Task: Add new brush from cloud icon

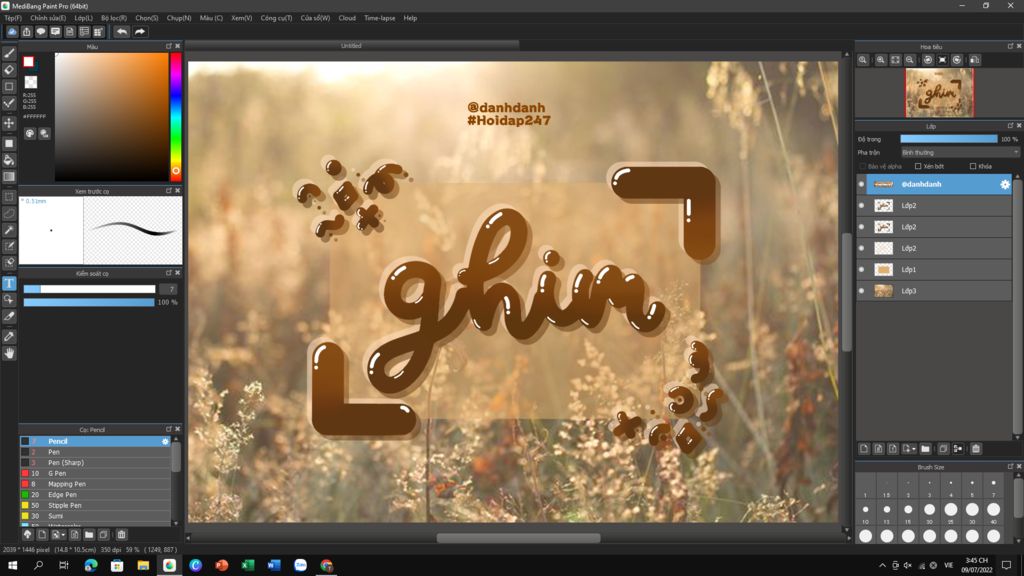Action: 27,534
